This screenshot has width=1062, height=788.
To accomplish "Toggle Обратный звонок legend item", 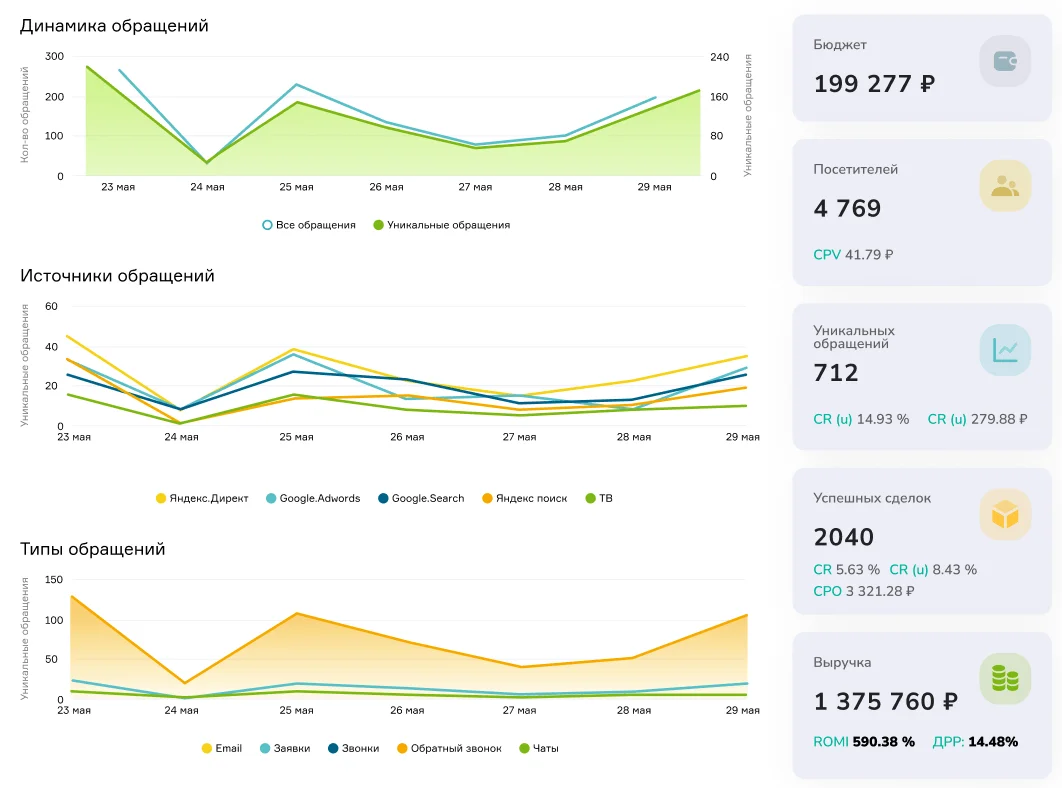I will click(x=449, y=748).
